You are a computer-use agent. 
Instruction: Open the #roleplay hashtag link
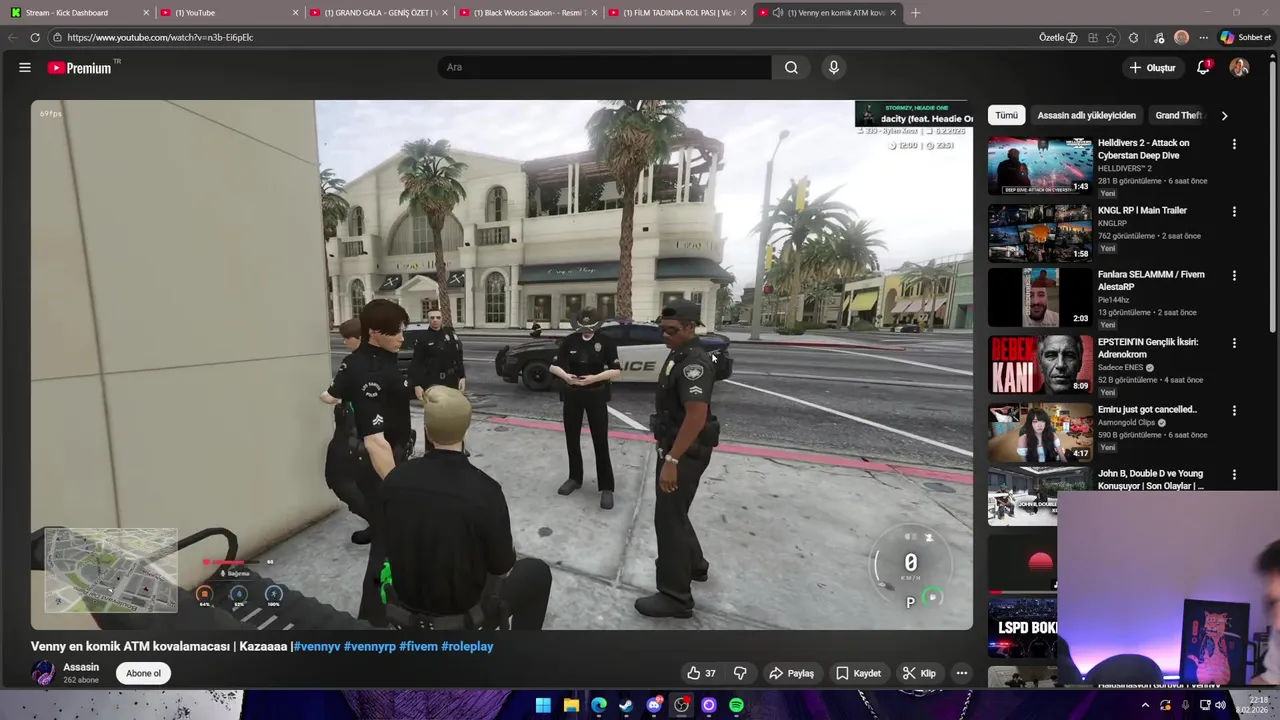point(467,646)
